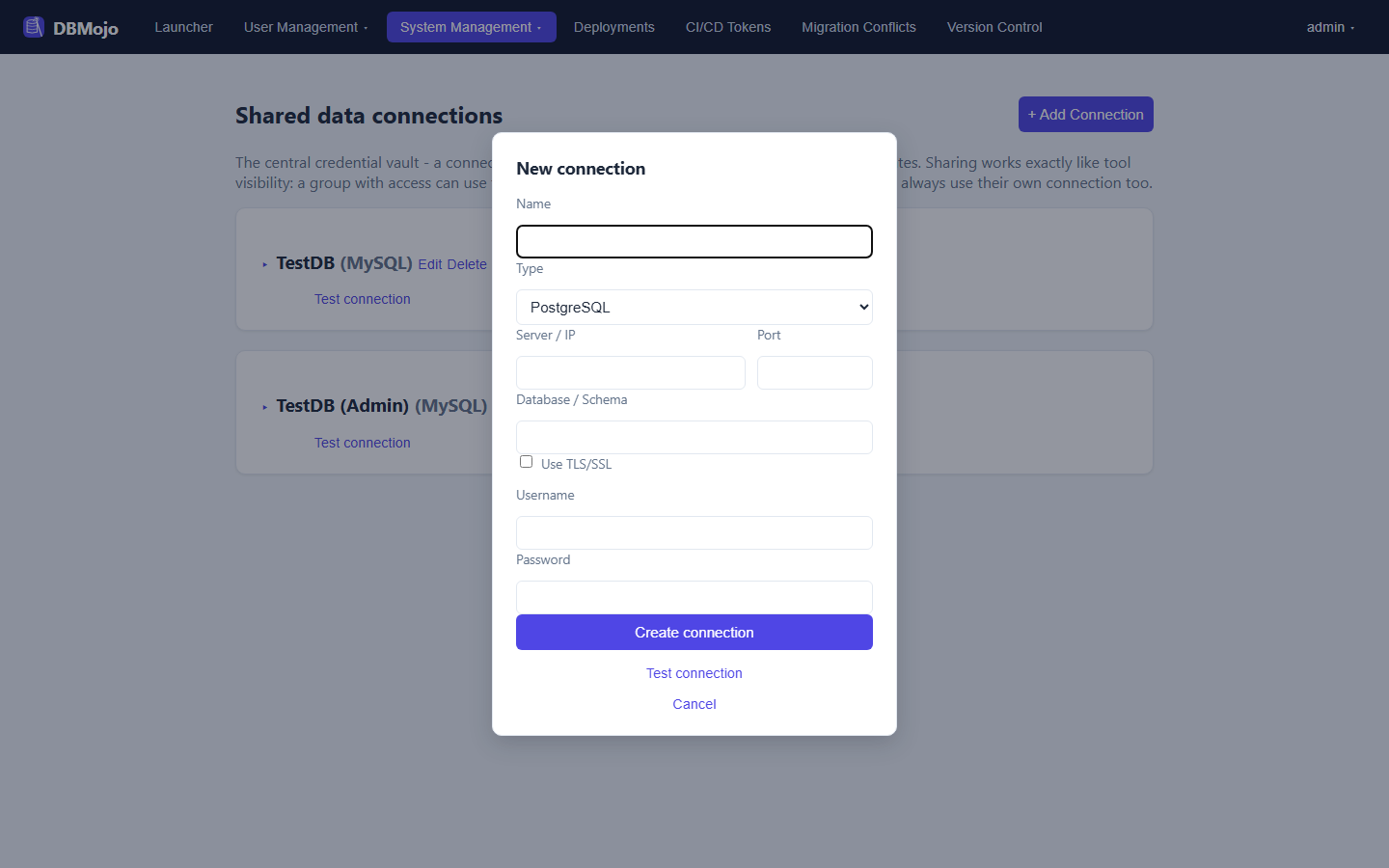Click the Server / IP input
This screenshot has height=868, width=1389.
(631, 372)
